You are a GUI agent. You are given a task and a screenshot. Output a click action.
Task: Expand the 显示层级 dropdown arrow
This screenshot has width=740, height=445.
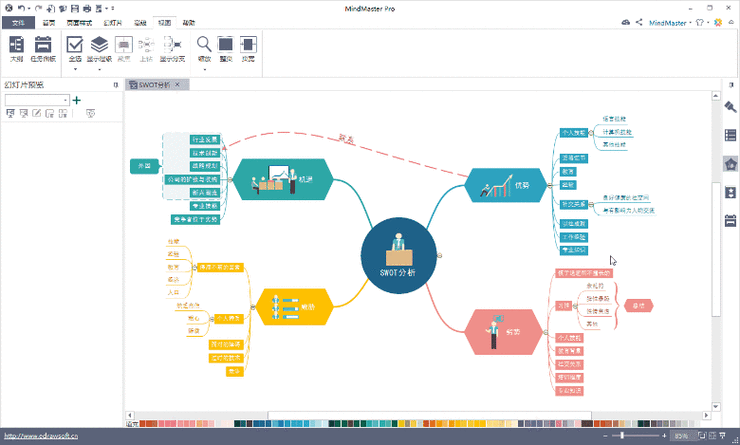pyautogui.click(x=99, y=69)
